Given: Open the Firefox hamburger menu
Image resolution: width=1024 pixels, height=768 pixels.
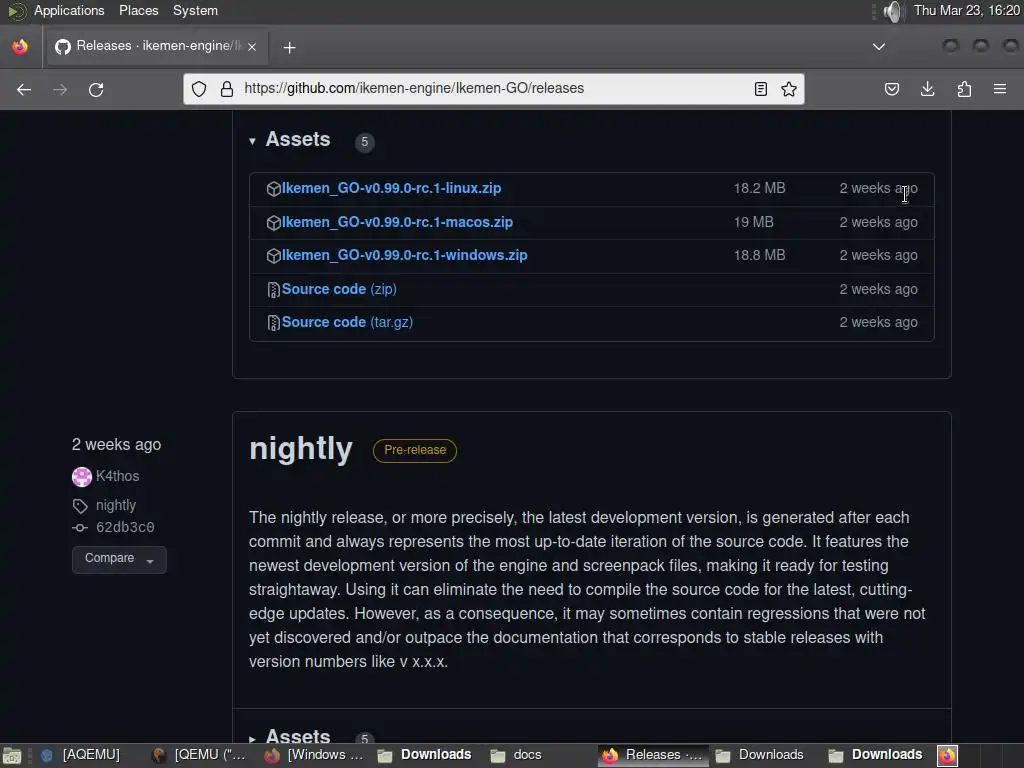Looking at the screenshot, I should pyautogui.click(x=1000, y=89).
